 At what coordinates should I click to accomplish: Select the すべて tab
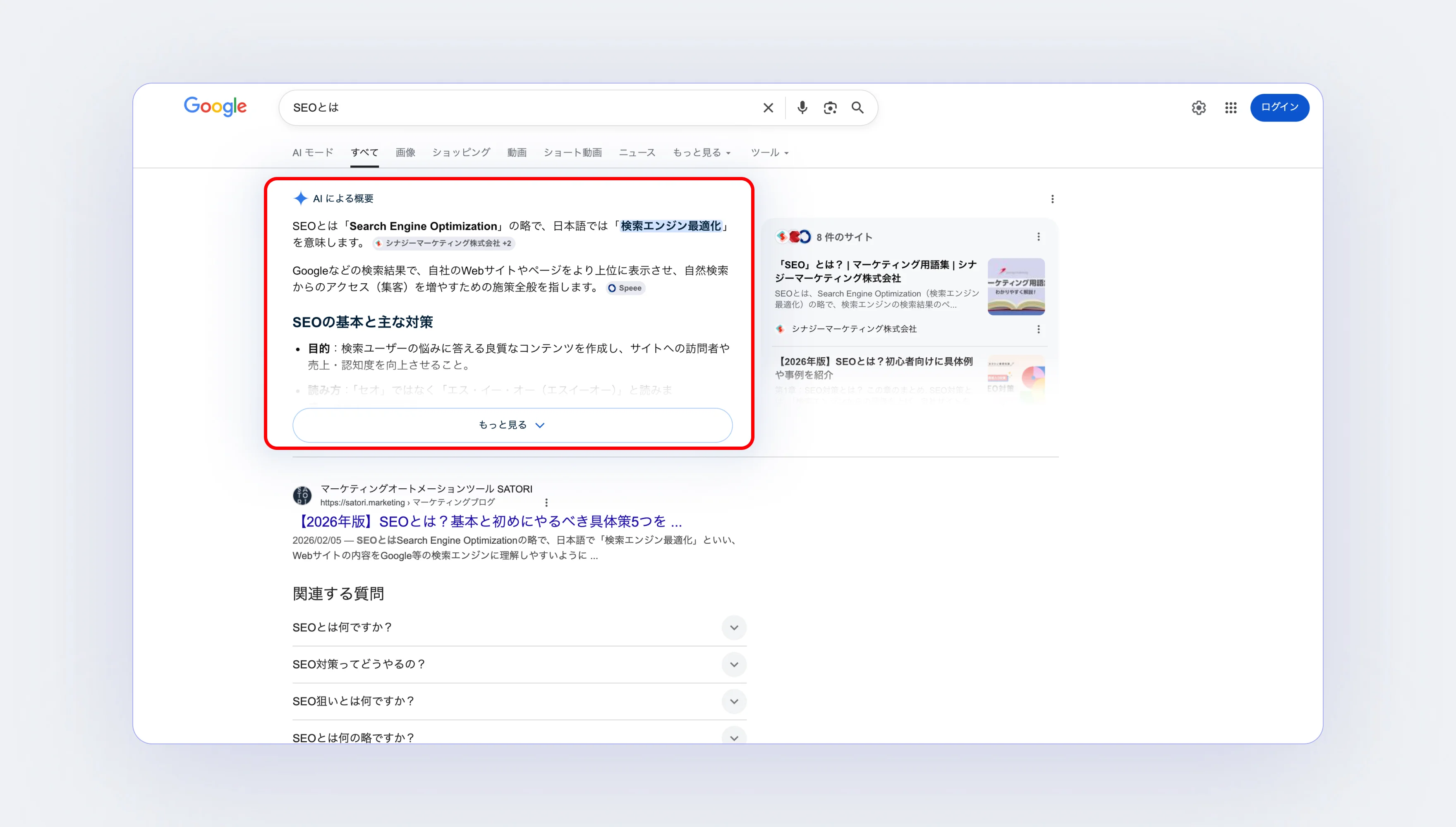[x=364, y=153]
